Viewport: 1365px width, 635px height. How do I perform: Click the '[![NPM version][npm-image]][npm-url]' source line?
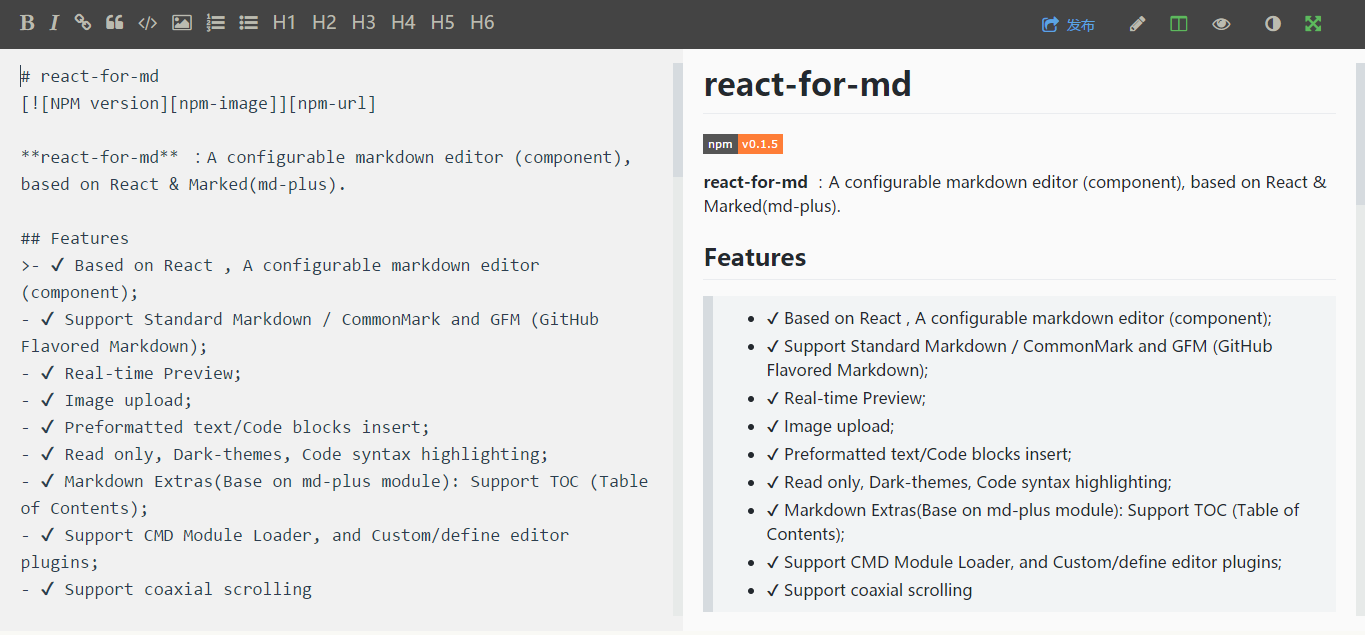(x=198, y=103)
